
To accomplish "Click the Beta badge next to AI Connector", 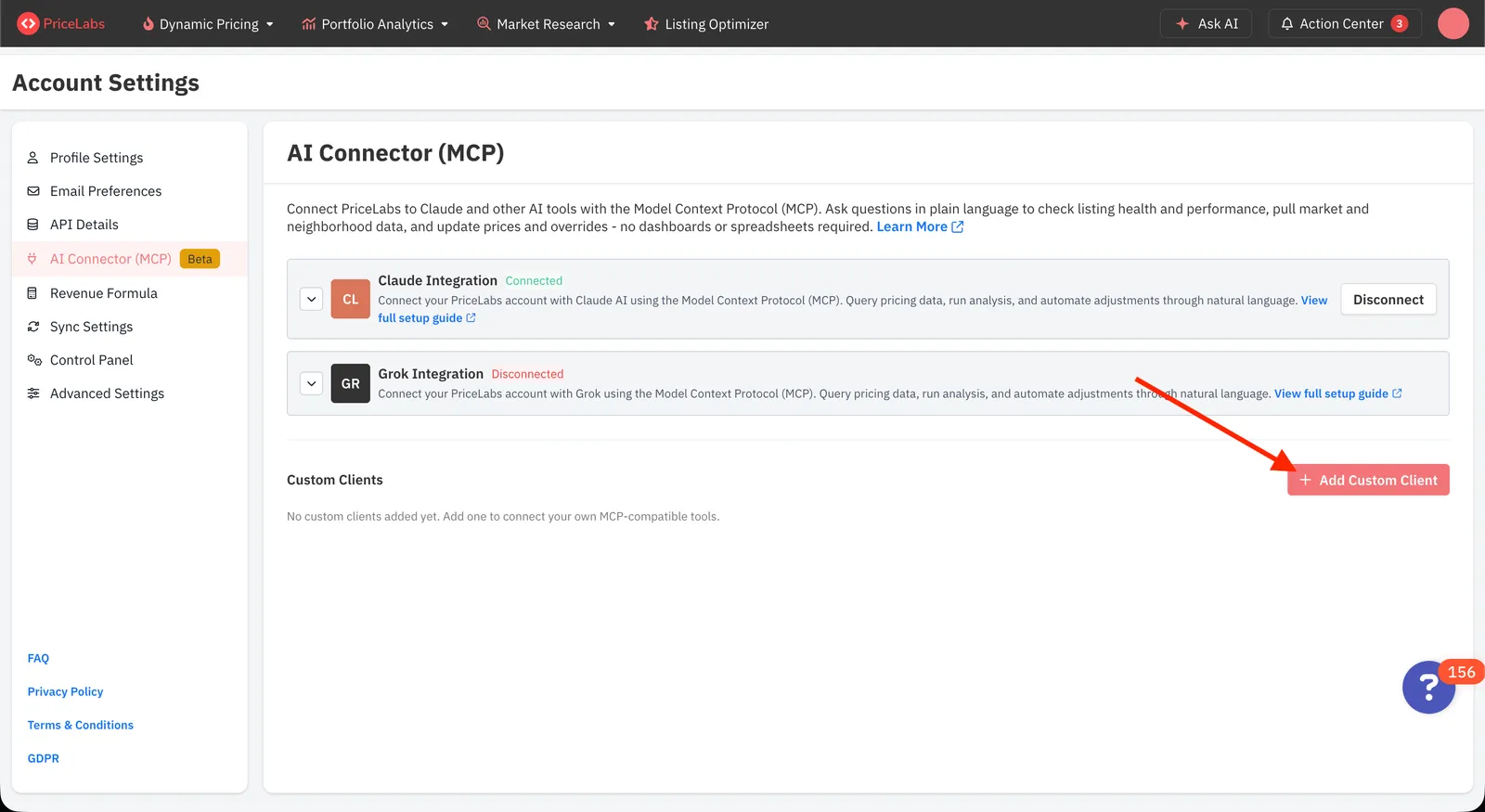I will [200, 259].
